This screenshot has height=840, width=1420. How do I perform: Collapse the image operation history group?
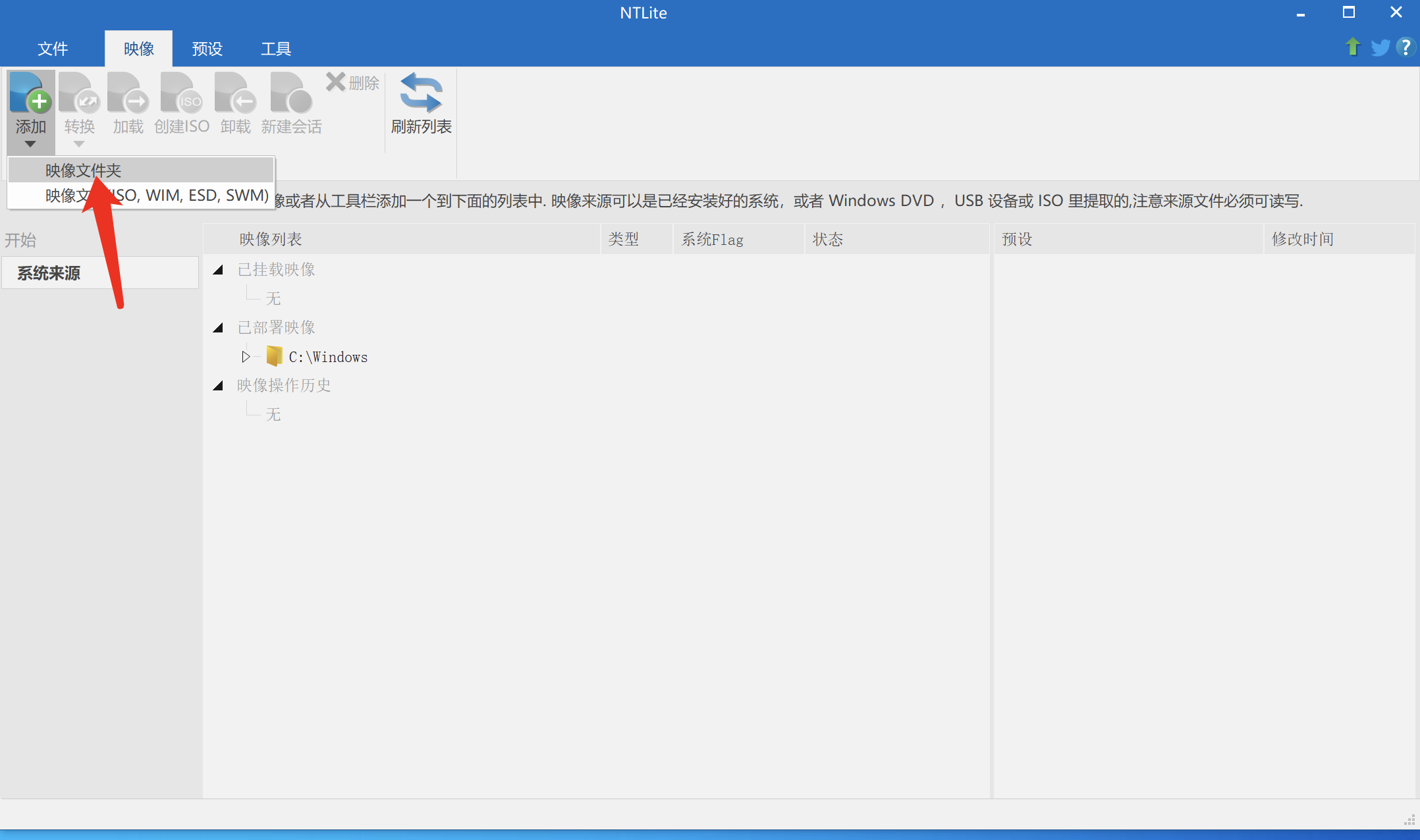point(219,386)
